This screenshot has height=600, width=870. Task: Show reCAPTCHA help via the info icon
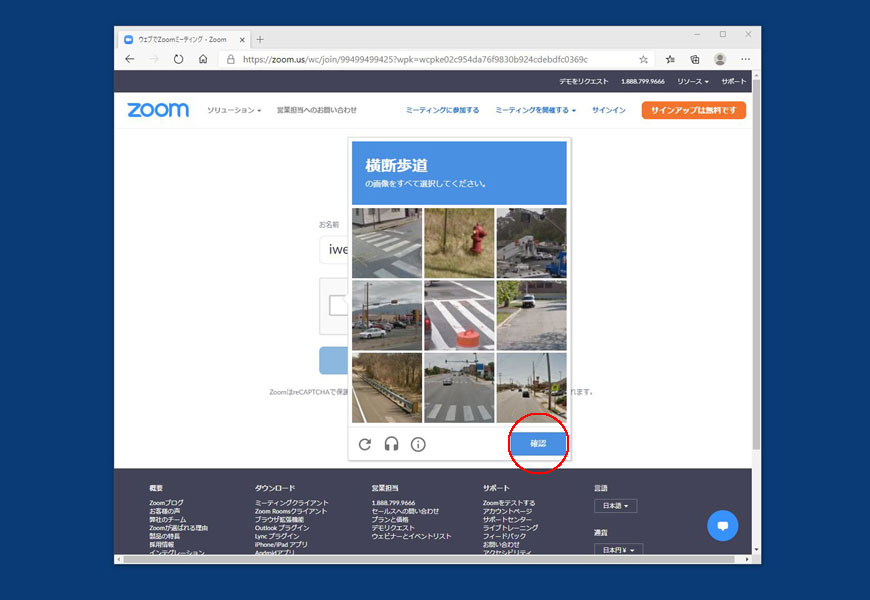pos(418,444)
